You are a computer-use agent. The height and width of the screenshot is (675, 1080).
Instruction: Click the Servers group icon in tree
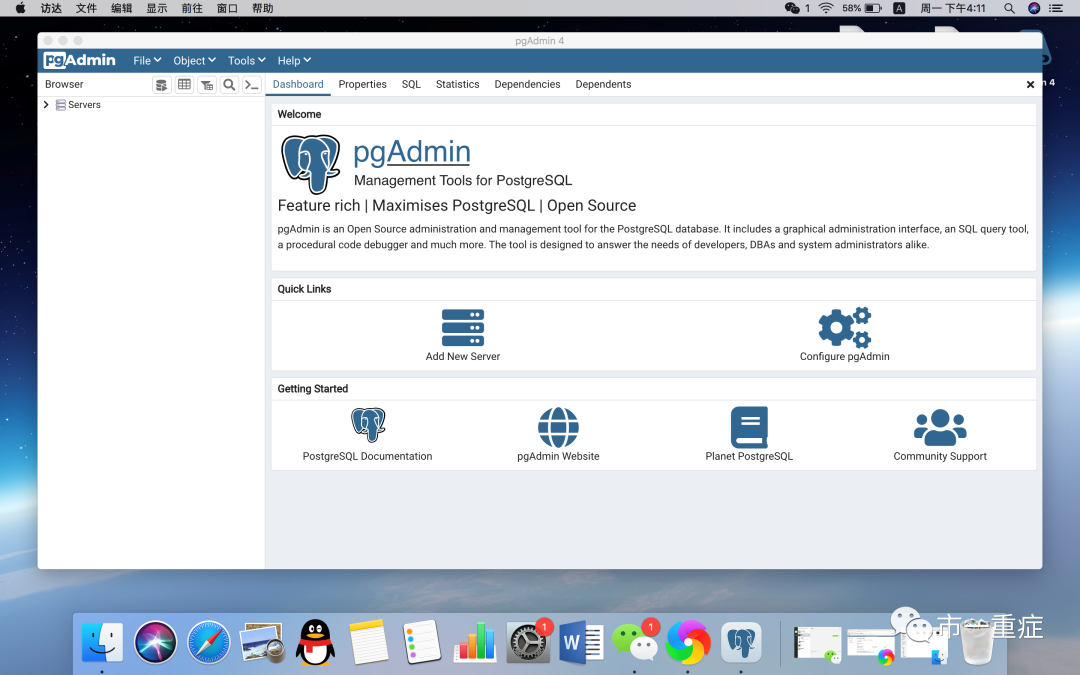(61, 105)
